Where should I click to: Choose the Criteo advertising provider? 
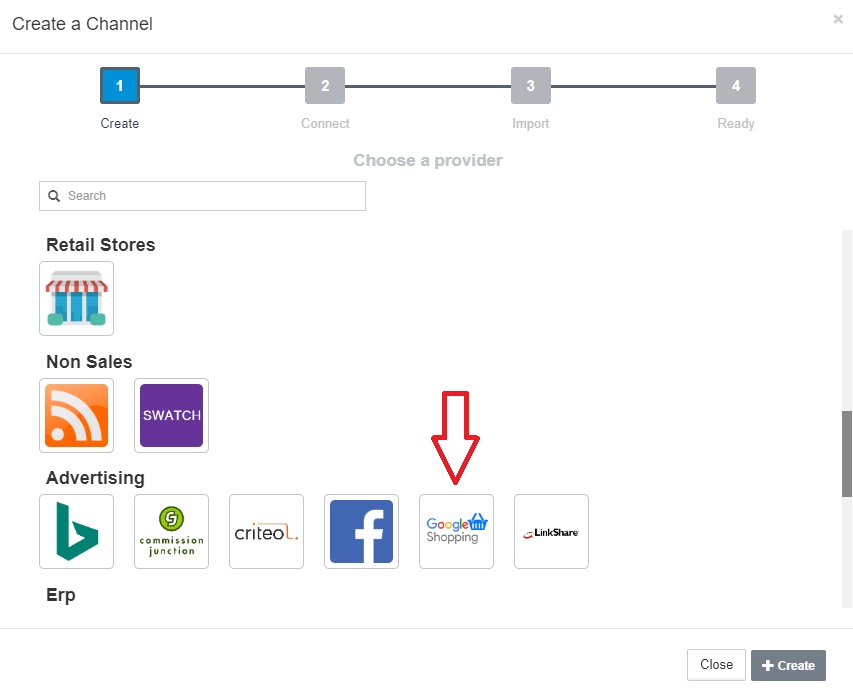[266, 531]
